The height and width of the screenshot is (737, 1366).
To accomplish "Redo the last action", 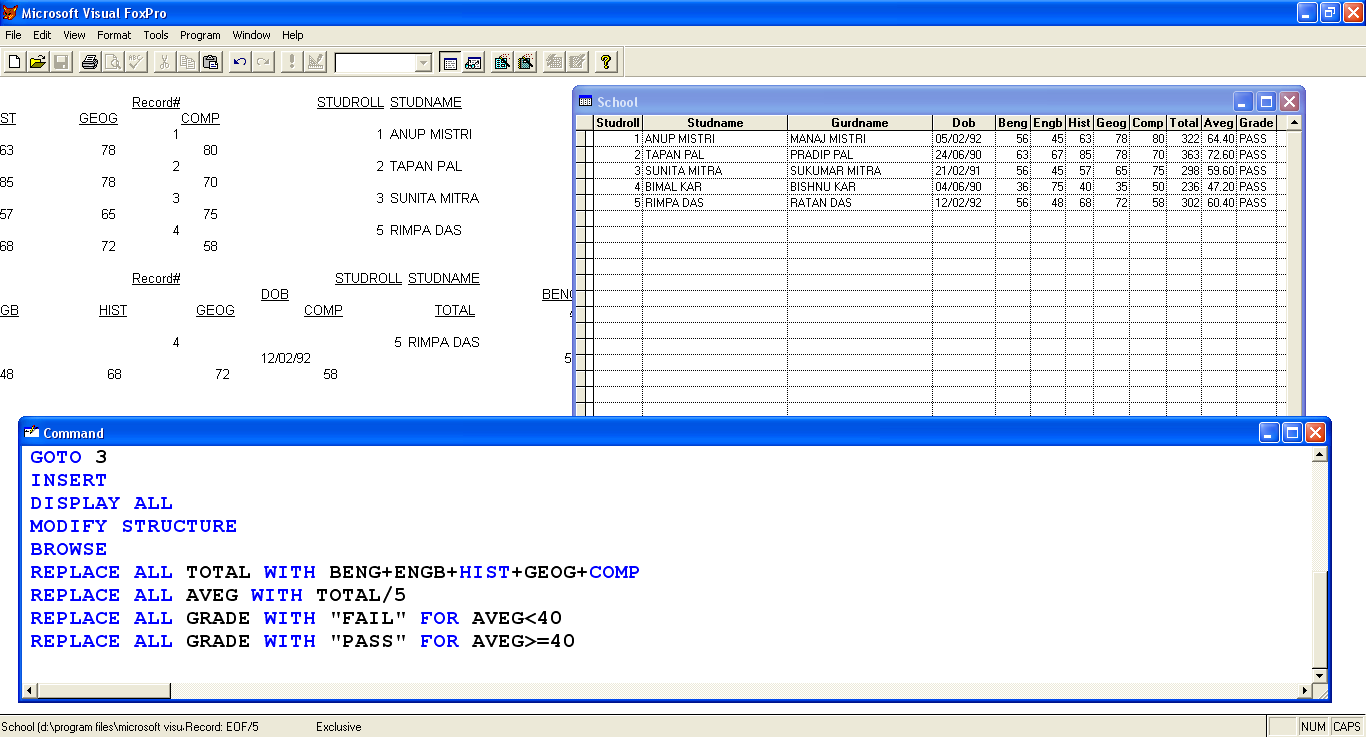I will pos(262,61).
